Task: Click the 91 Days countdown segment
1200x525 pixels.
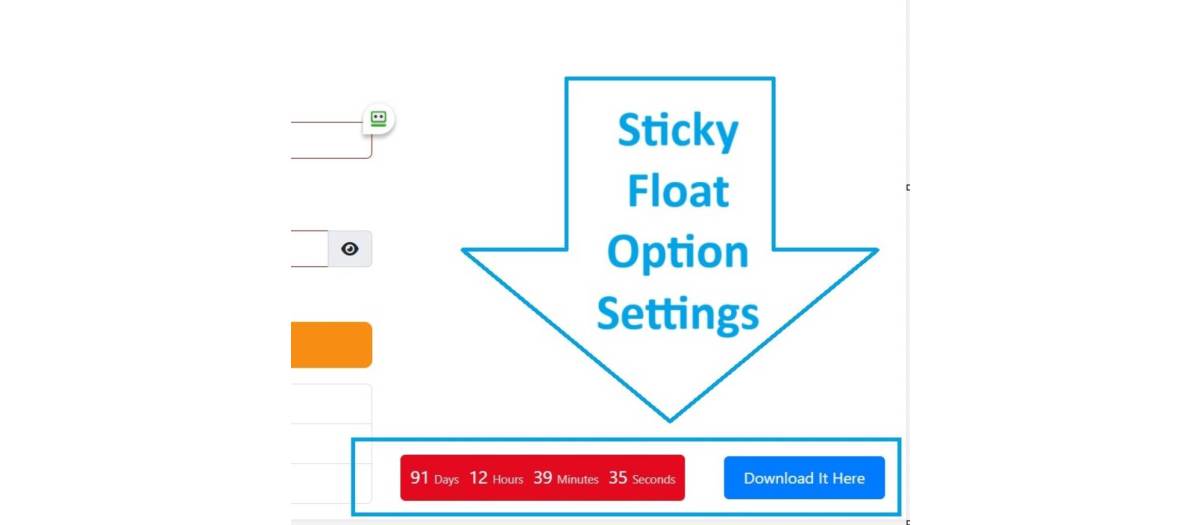Action: [435, 478]
